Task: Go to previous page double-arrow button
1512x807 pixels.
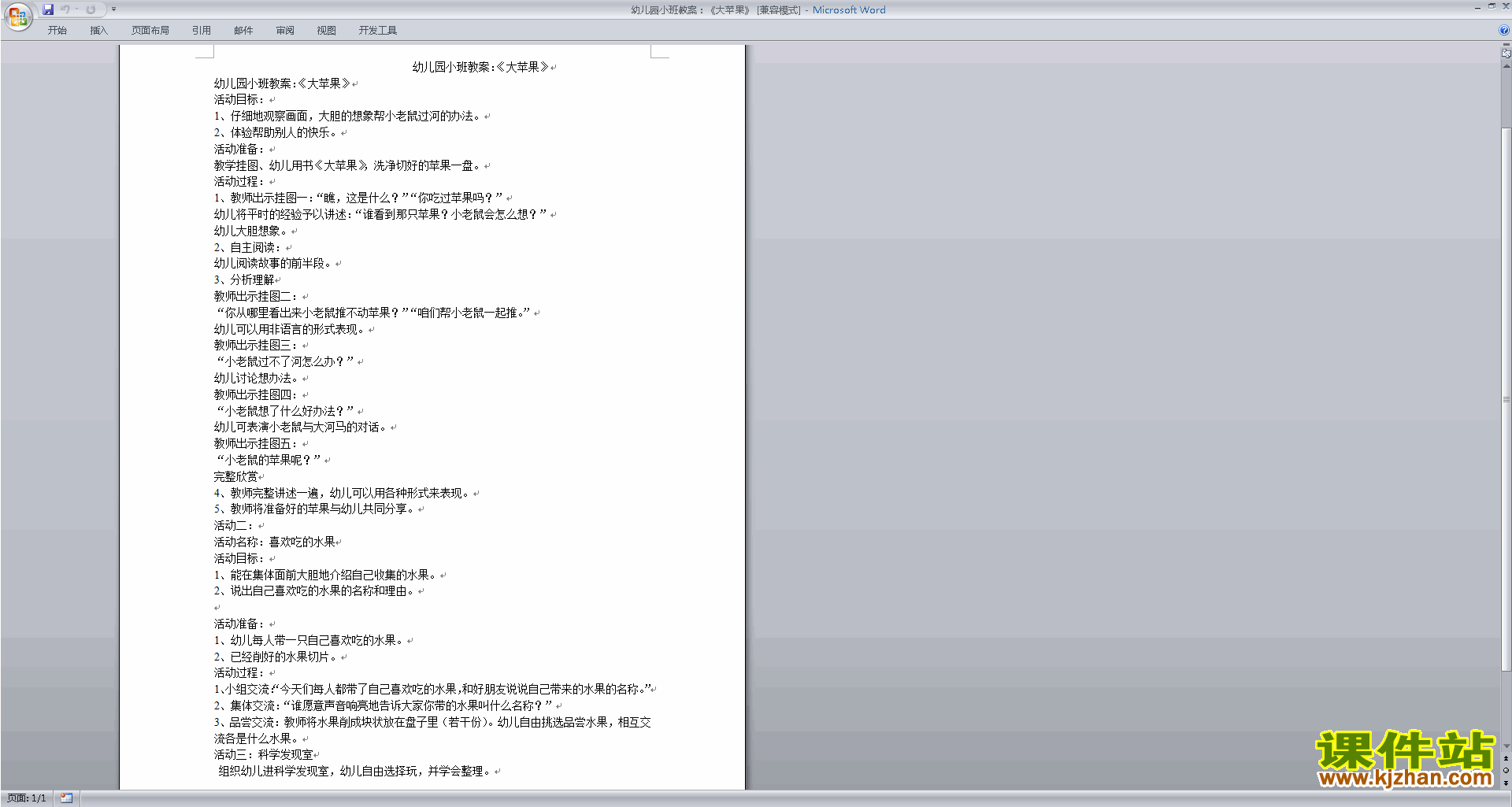Action: [x=1506, y=759]
